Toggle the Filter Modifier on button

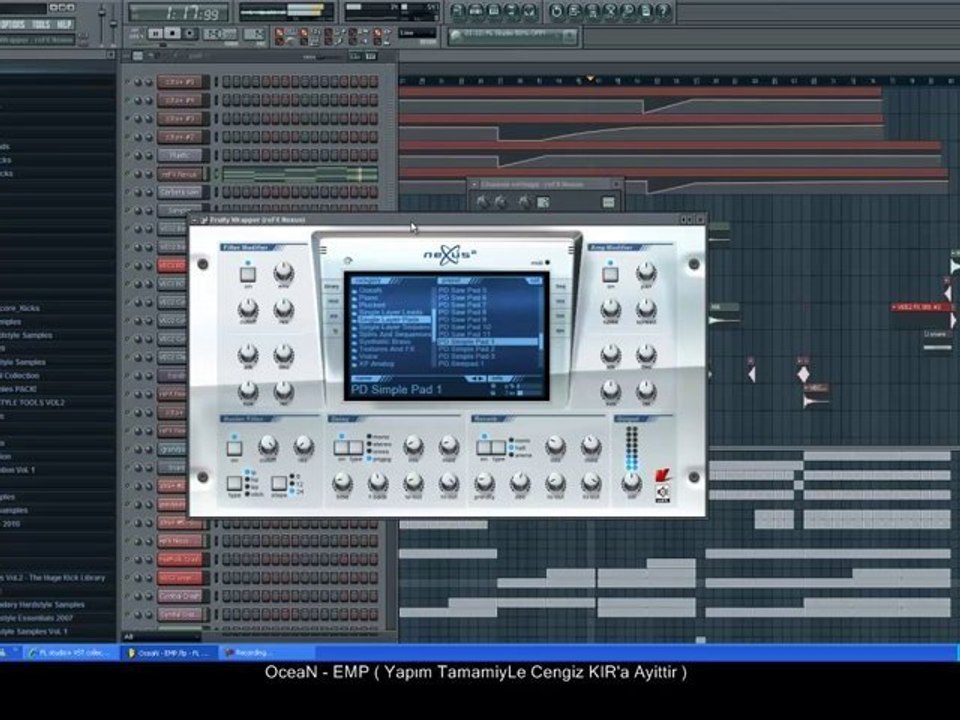248,274
